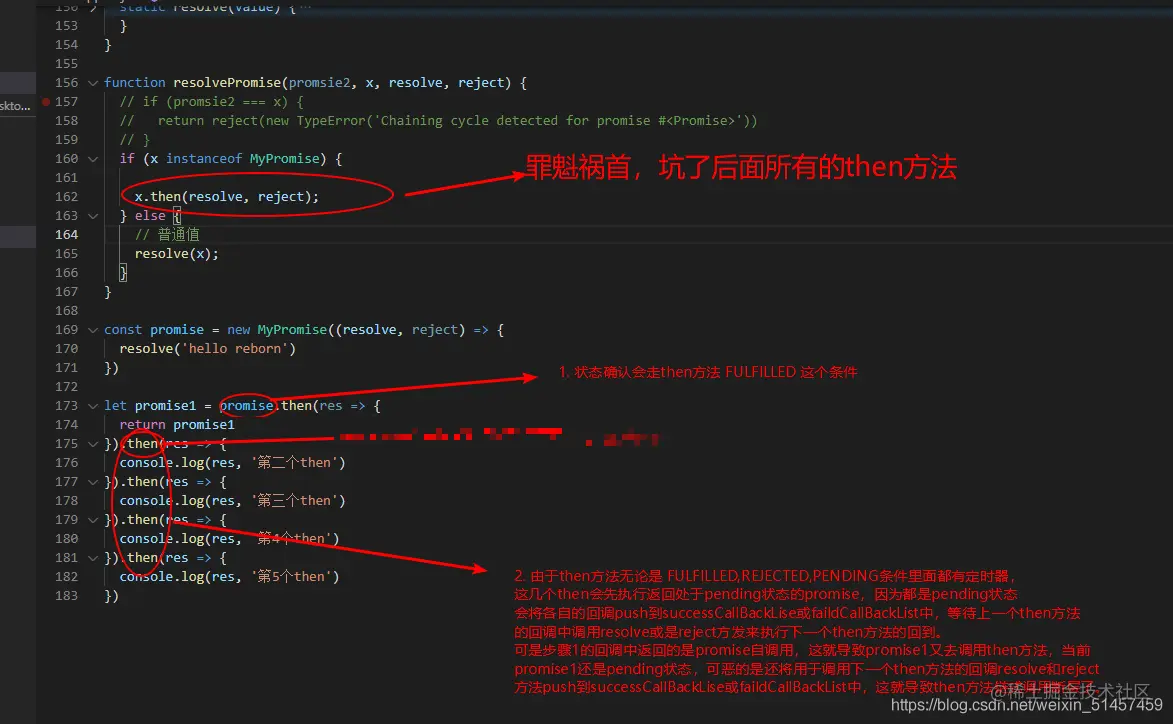
Task: Collapse the then callback fold arrow on line 179
Action: 92,519
